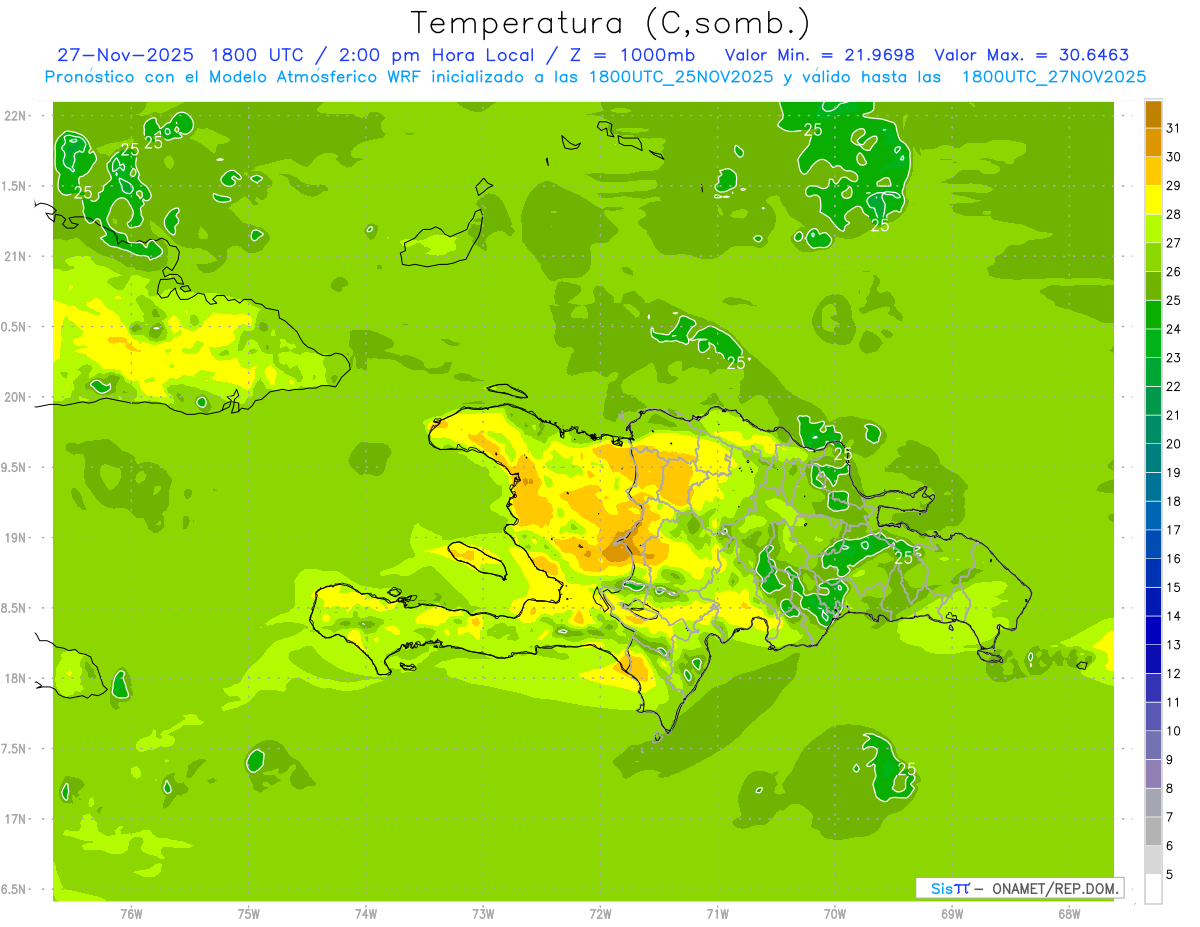Click the color scale label "5"
Image resolution: width=1200 pixels, height=927 pixels.
point(1169,875)
